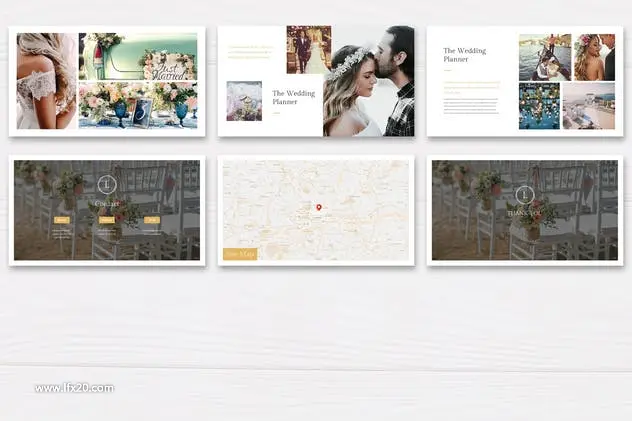Open the small wedding rings photo

click(244, 101)
